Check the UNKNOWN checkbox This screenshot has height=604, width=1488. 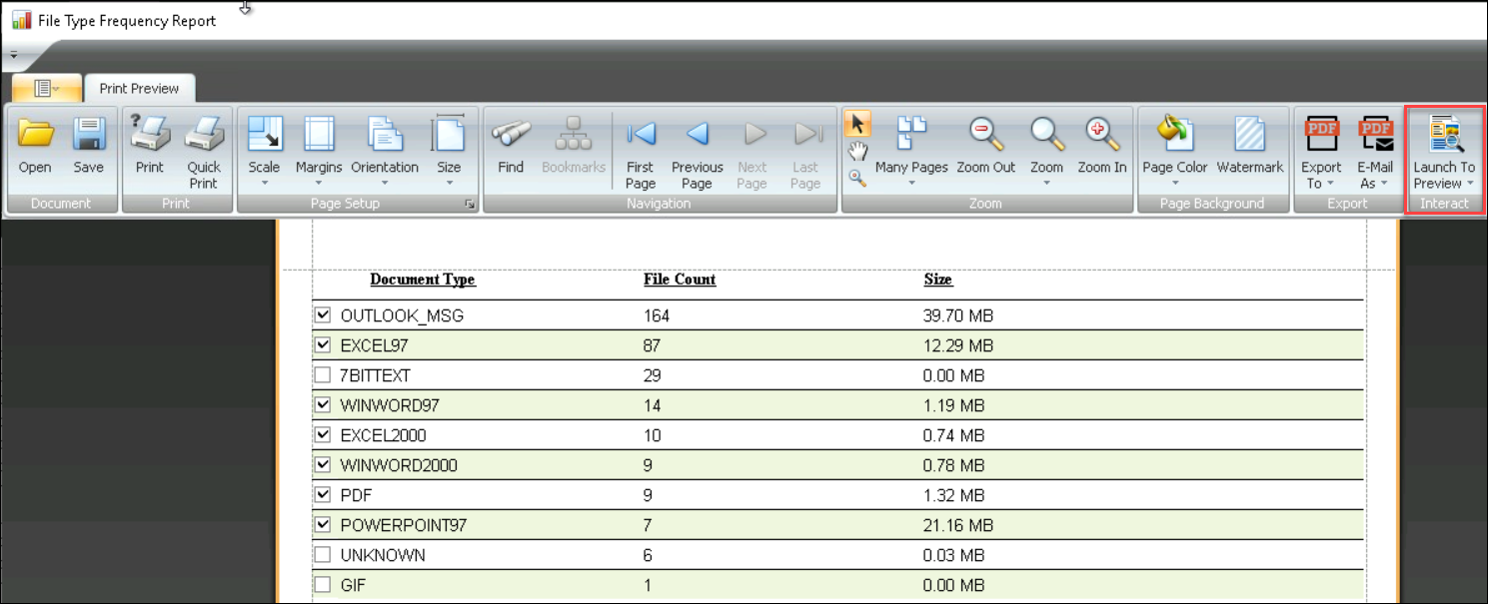pos(323,554)
